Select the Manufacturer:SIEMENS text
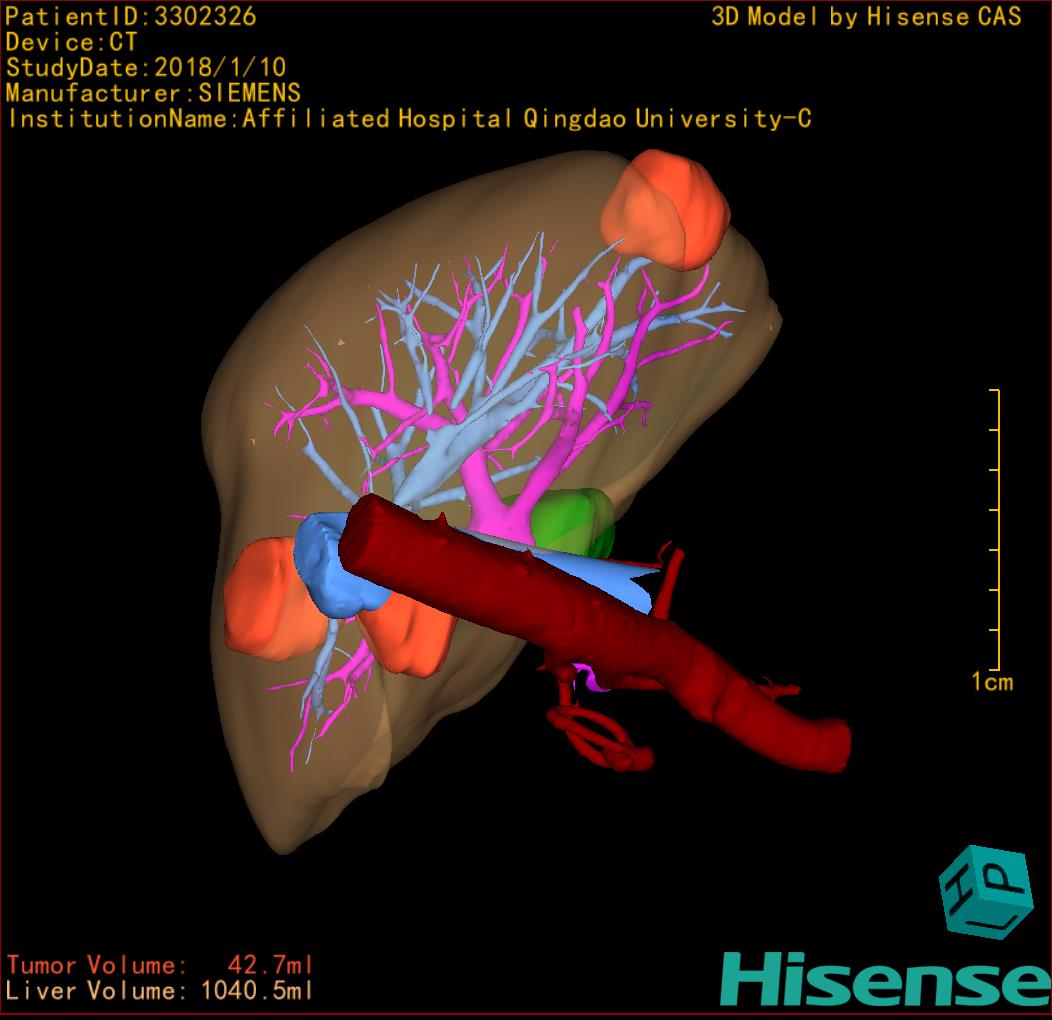This screenshot has height=1020, width=1052. point(153,93)
